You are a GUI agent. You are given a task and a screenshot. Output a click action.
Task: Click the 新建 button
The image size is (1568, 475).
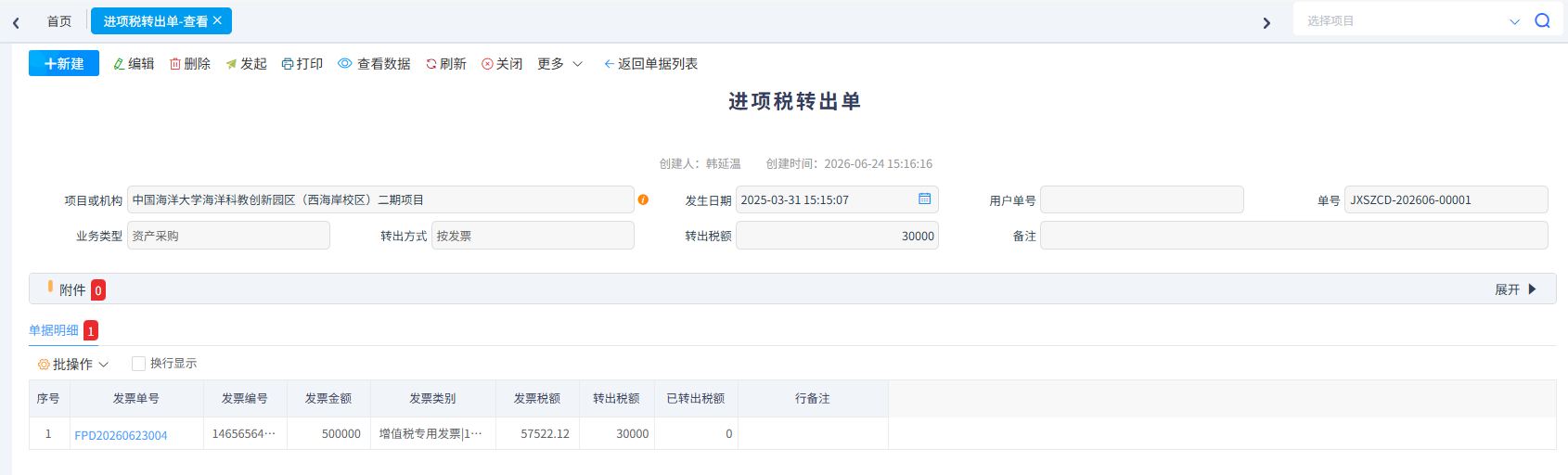click(64, 63)
